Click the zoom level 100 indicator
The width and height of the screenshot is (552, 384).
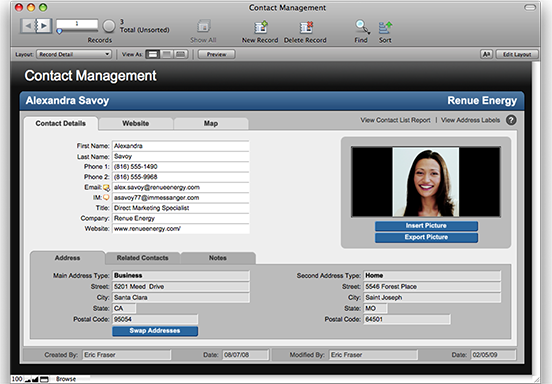coord(17,379)
